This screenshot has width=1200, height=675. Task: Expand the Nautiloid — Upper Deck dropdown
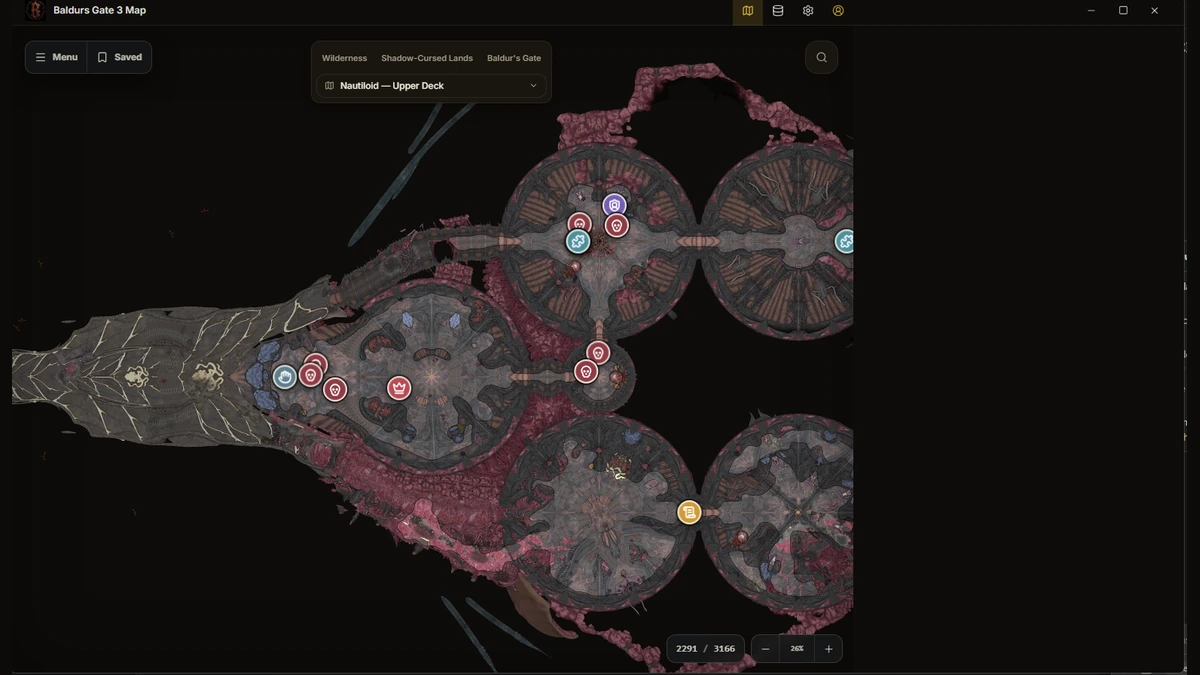coord(432,86)
